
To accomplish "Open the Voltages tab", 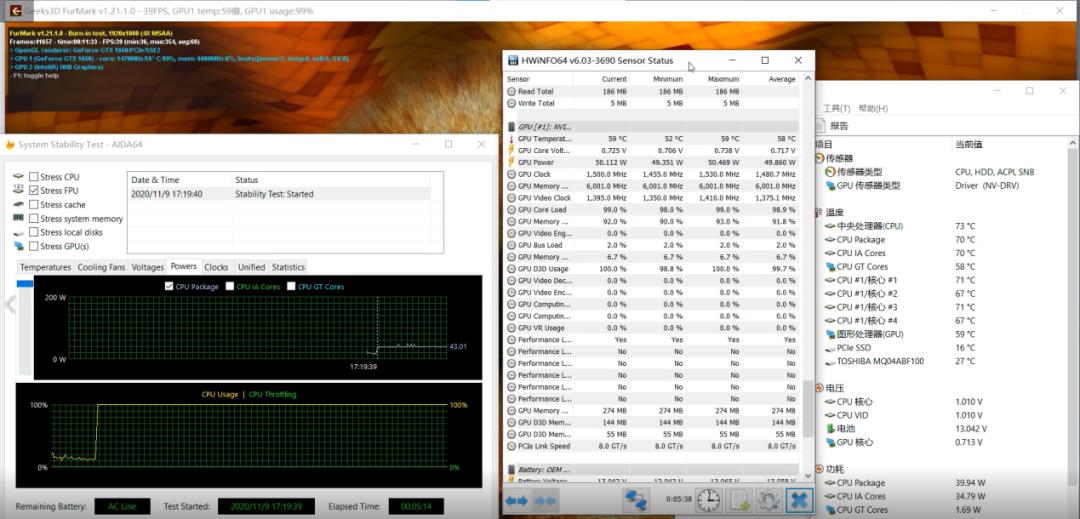I will click(x=148, y=267).
